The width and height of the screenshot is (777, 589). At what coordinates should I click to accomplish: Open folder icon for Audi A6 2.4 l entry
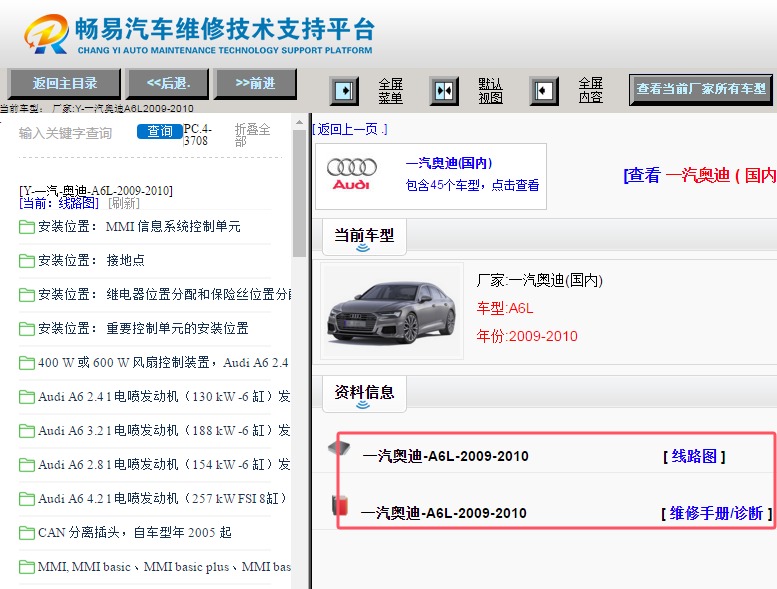(x=26, y=397)
